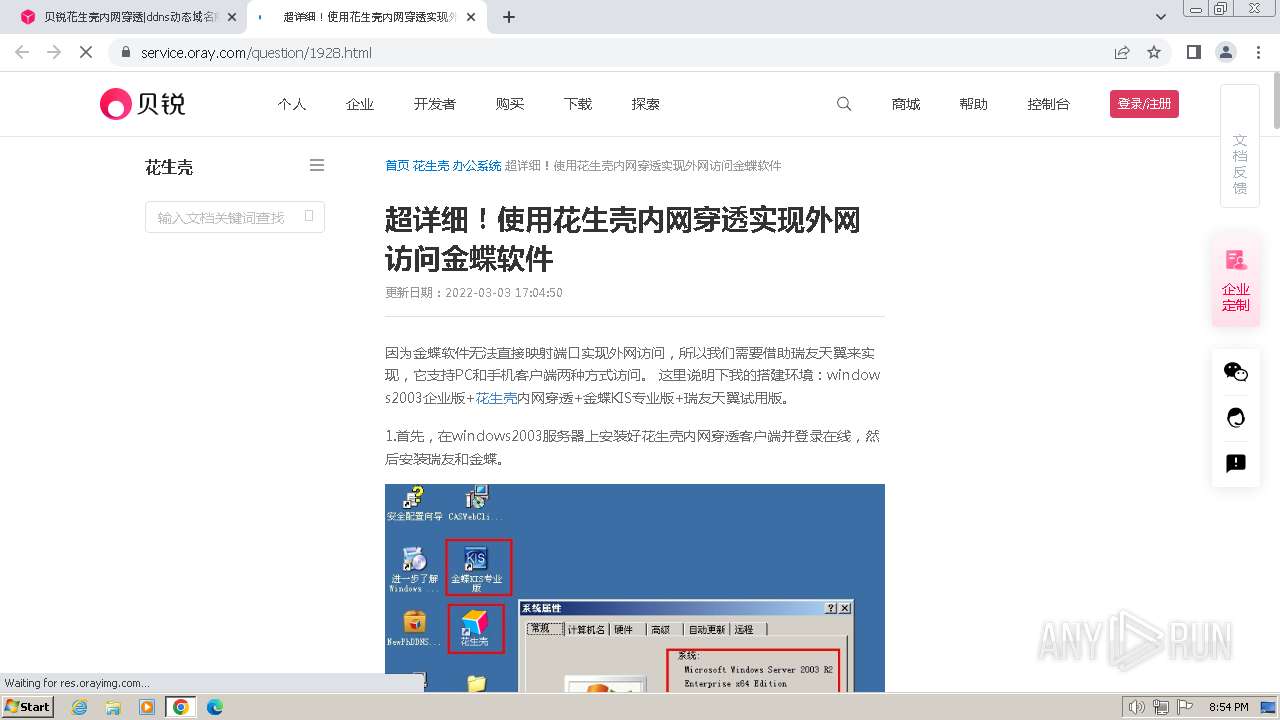Open the 企业 navigation menu
1280x720 pixels.
pyautogui.click(x=360, y=104)
